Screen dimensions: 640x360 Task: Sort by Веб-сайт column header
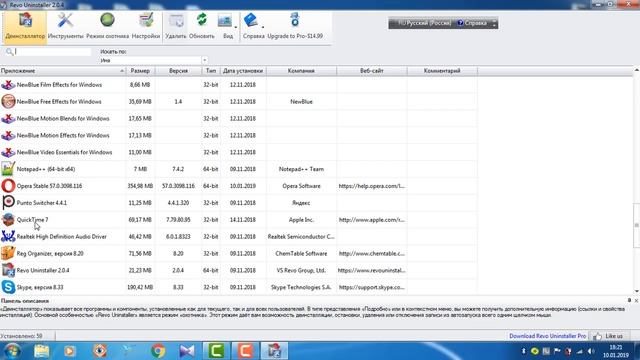[372, 71]
